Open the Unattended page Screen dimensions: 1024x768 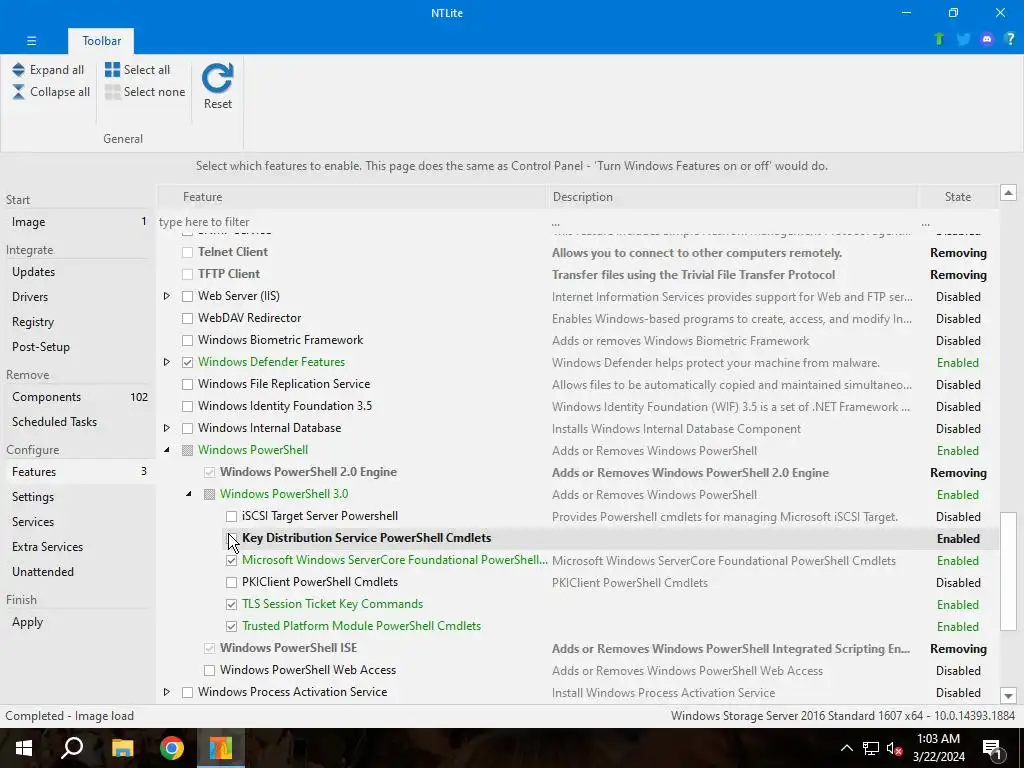coord(78,571)
